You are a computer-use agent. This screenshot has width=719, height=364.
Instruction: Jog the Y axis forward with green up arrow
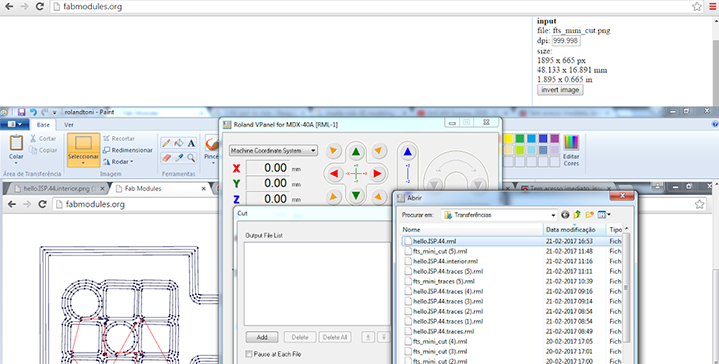[356, 152]
